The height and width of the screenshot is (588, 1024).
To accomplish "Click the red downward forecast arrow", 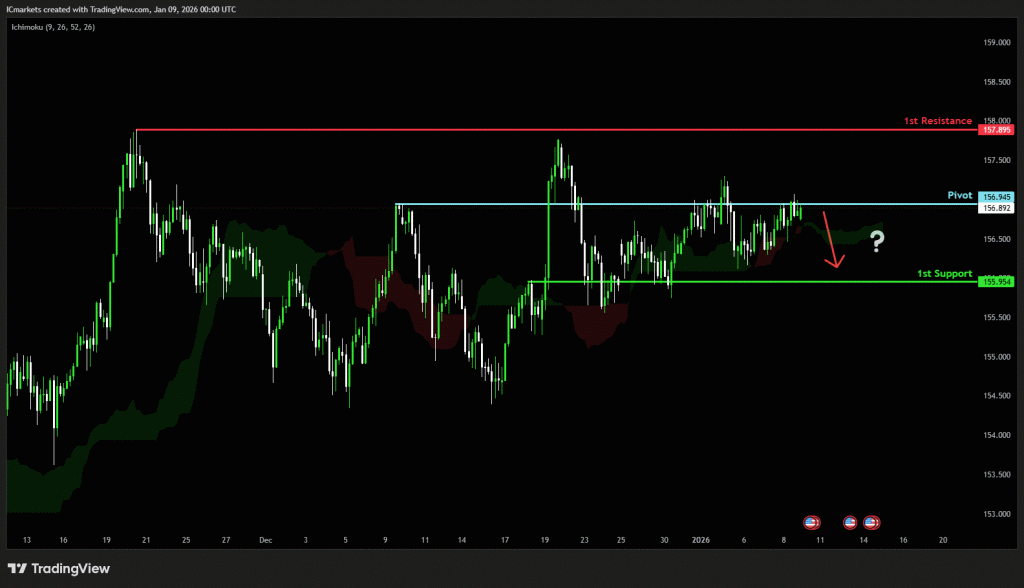I will (x=831, y=241).
